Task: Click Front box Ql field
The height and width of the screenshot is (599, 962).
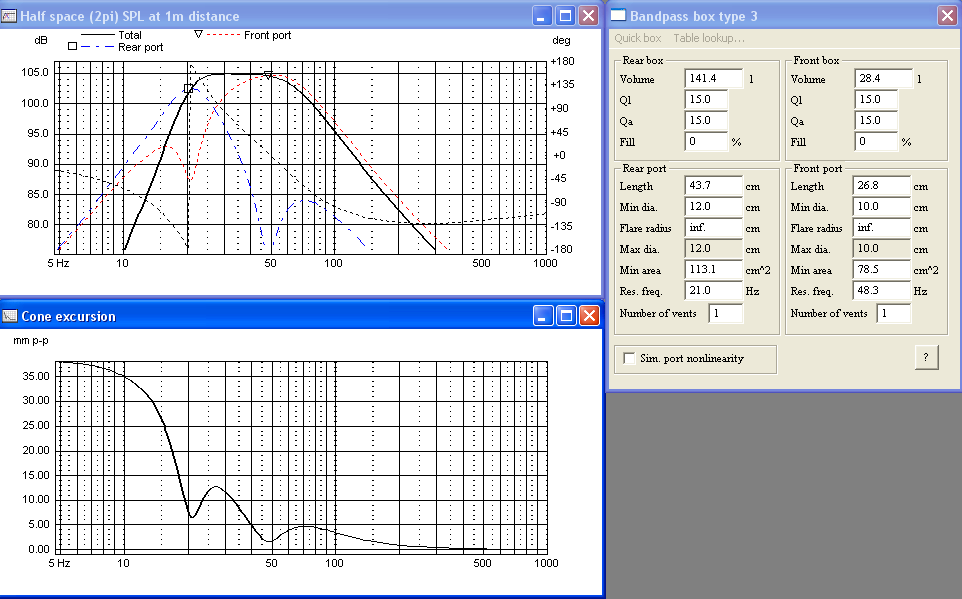Action: tap(876, 99)
